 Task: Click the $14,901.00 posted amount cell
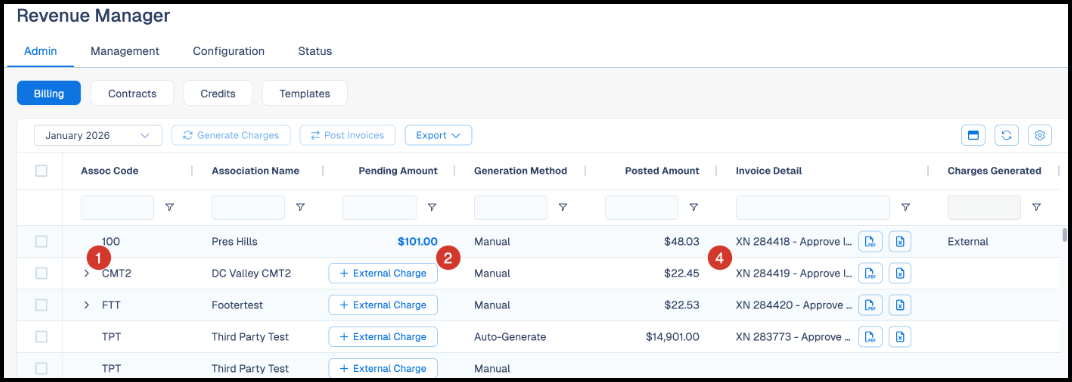(x=672, y=337)
